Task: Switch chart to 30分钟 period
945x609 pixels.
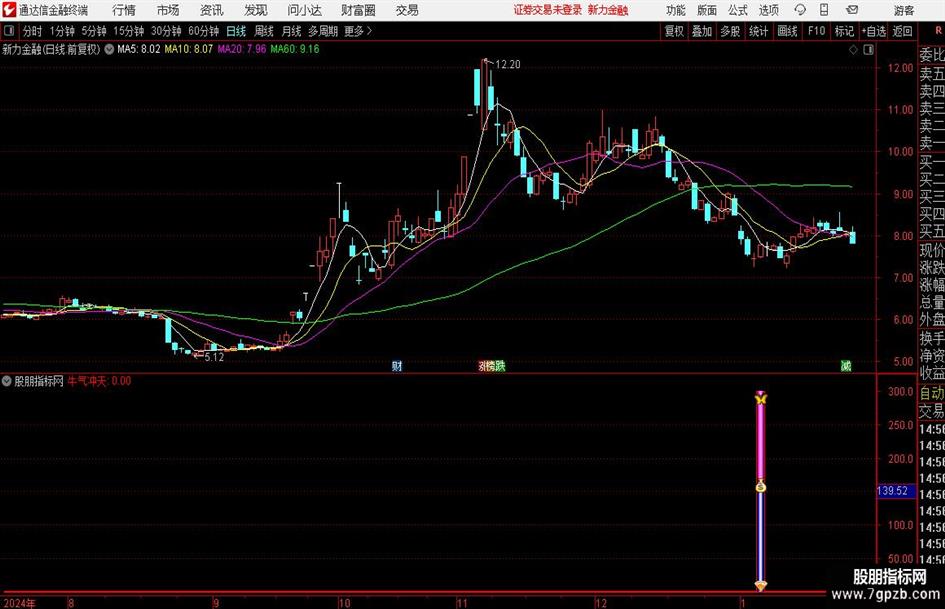Action: coord(166,31)
